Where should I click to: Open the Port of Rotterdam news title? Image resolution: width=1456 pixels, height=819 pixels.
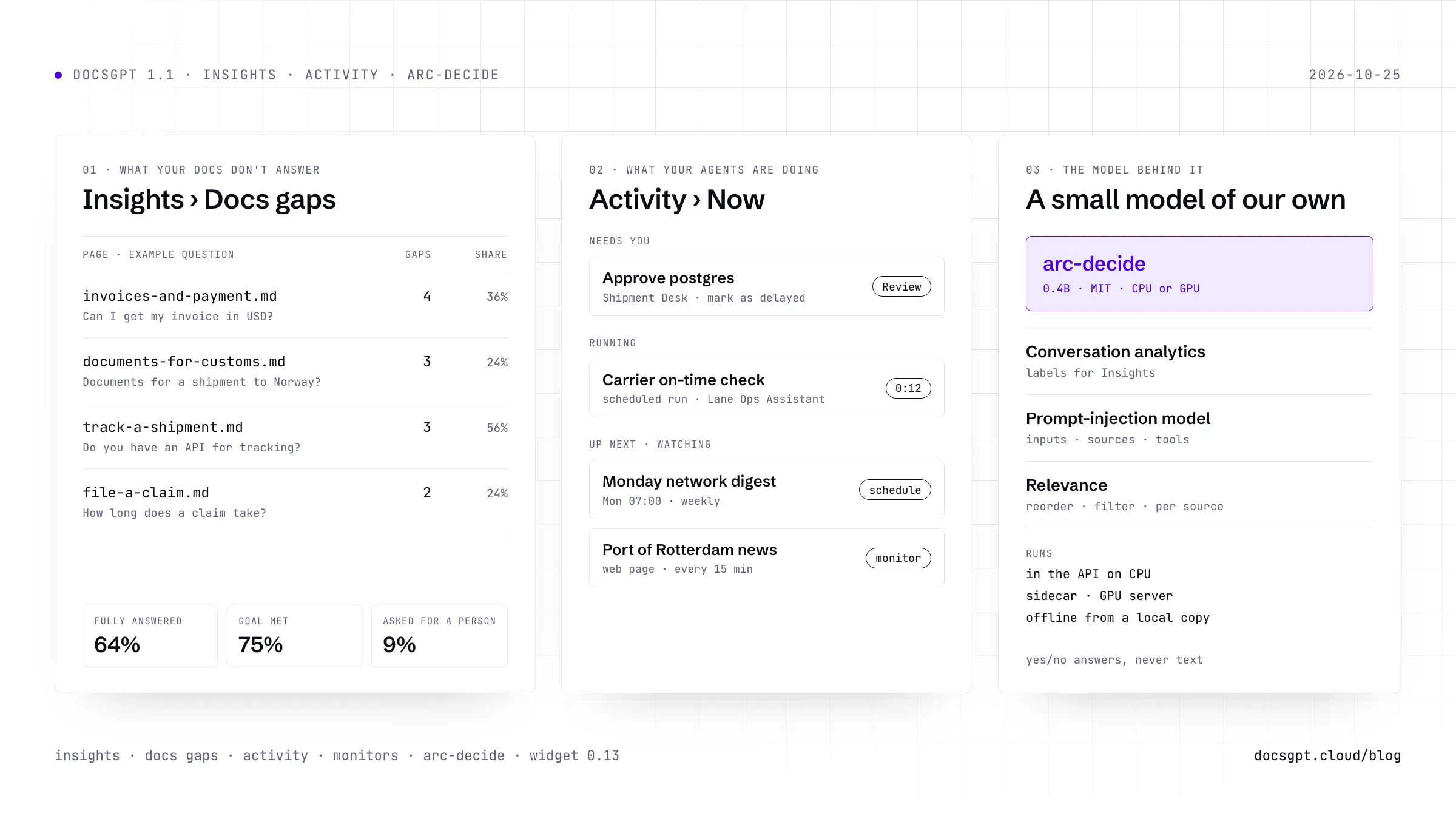pyautogui.click(x=690, y=550)
